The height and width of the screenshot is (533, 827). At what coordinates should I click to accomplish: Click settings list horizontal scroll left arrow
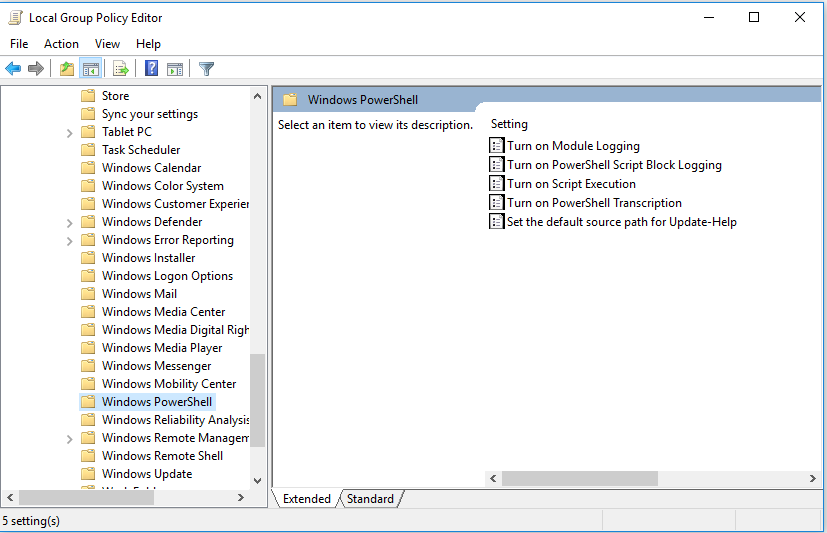pyautogui.click(x=493, y=478)
